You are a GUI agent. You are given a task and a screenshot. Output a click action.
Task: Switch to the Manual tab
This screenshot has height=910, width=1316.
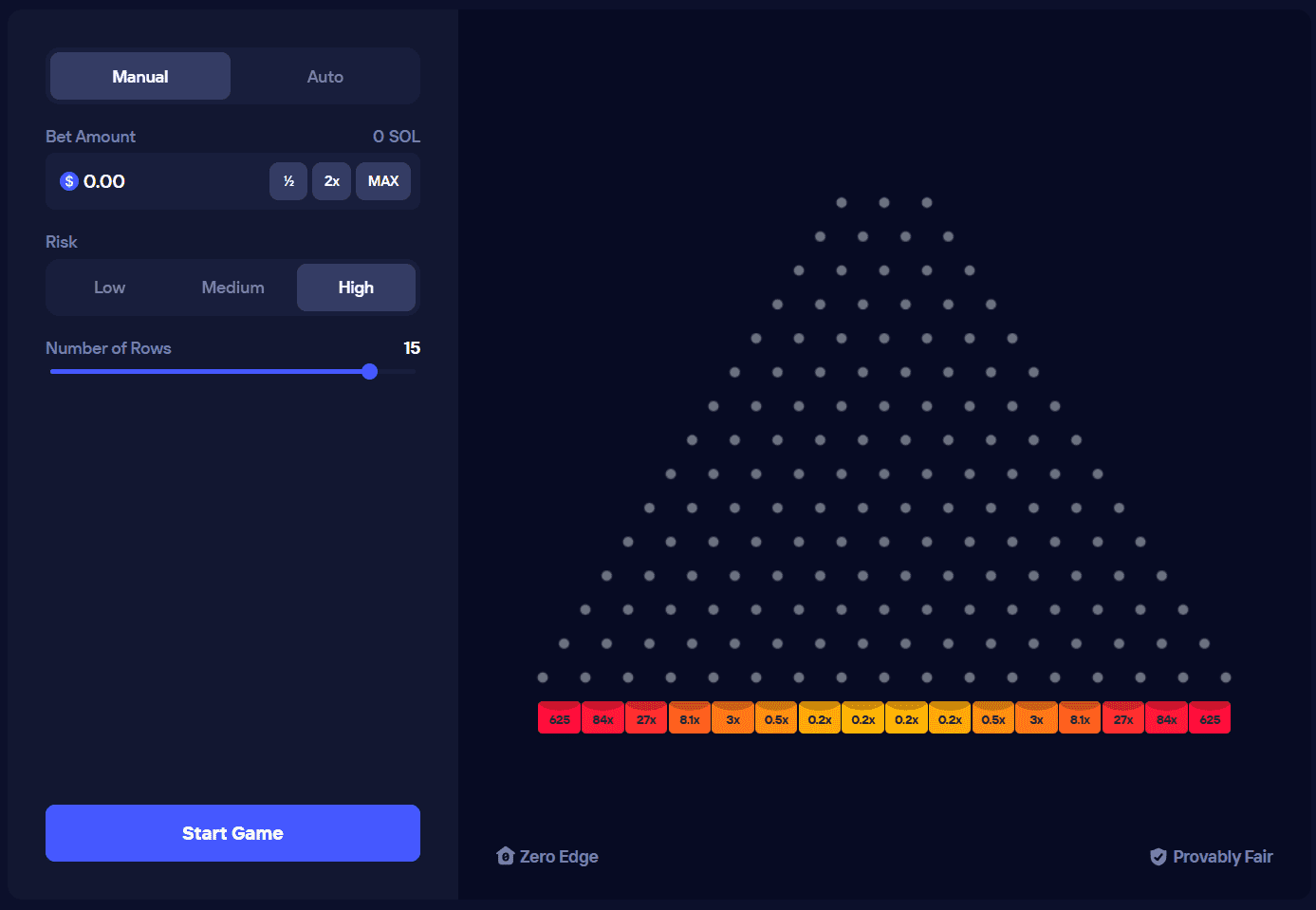(139, 76)
